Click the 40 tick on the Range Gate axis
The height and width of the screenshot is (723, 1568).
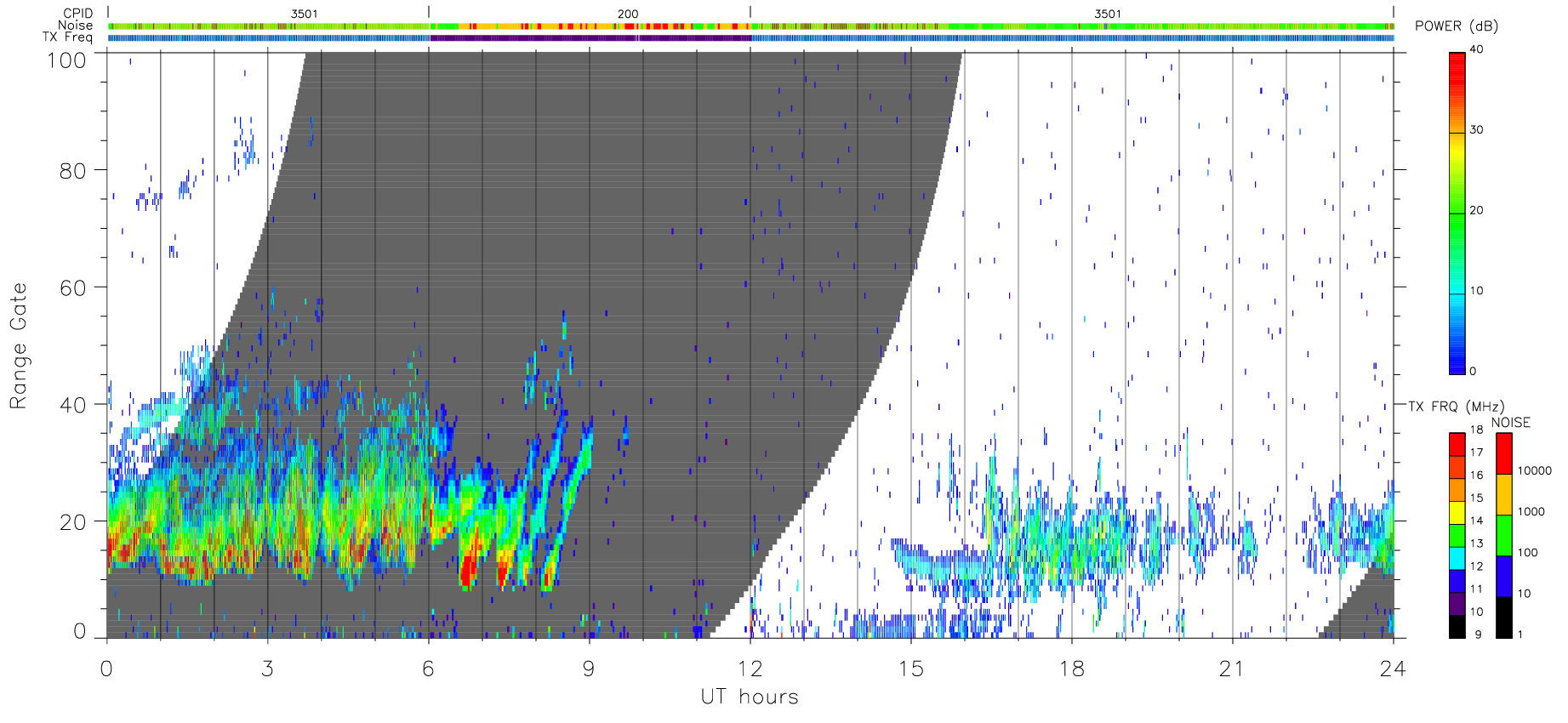[x=72, y=406]
